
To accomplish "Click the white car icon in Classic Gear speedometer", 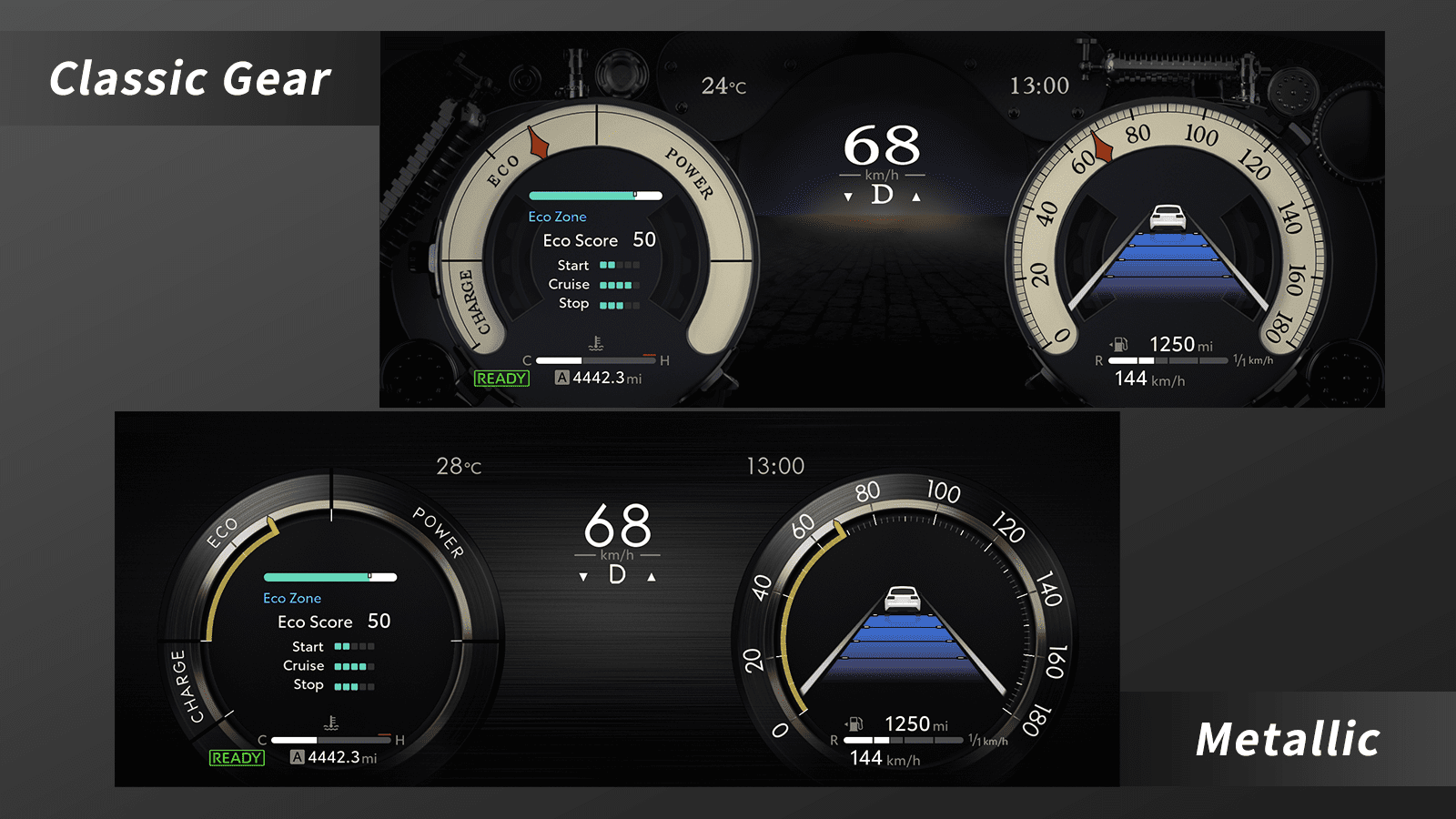I will (1168, 217).
